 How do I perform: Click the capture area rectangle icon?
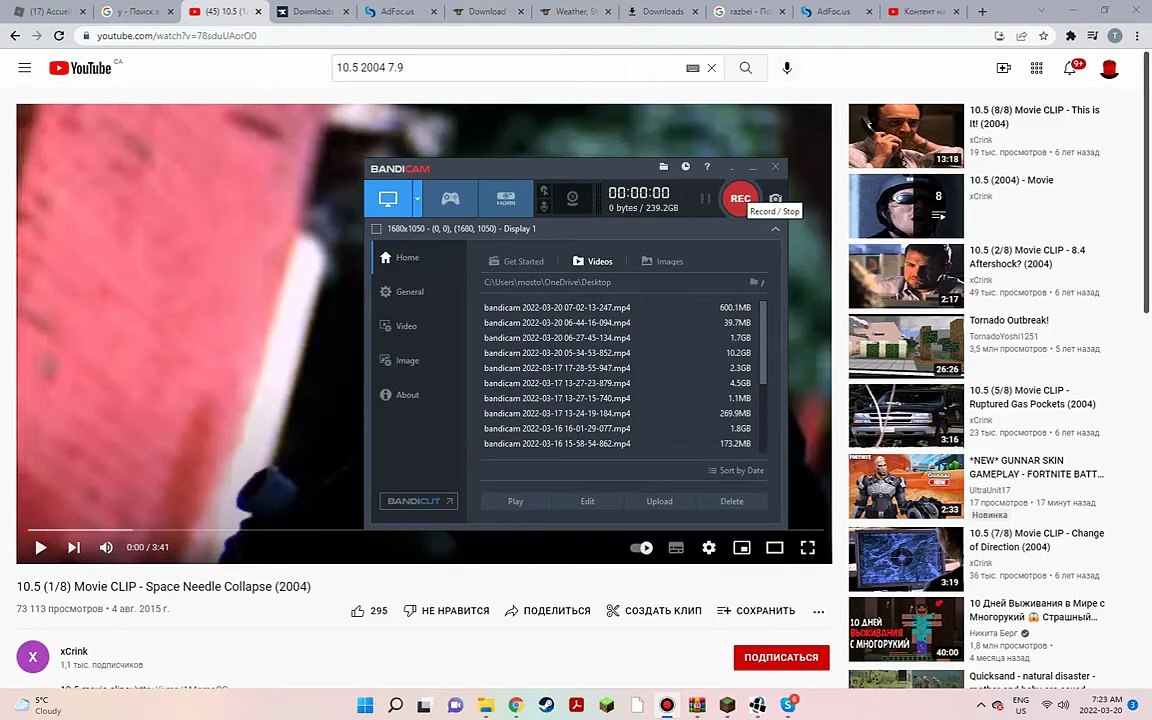point(377,229)
